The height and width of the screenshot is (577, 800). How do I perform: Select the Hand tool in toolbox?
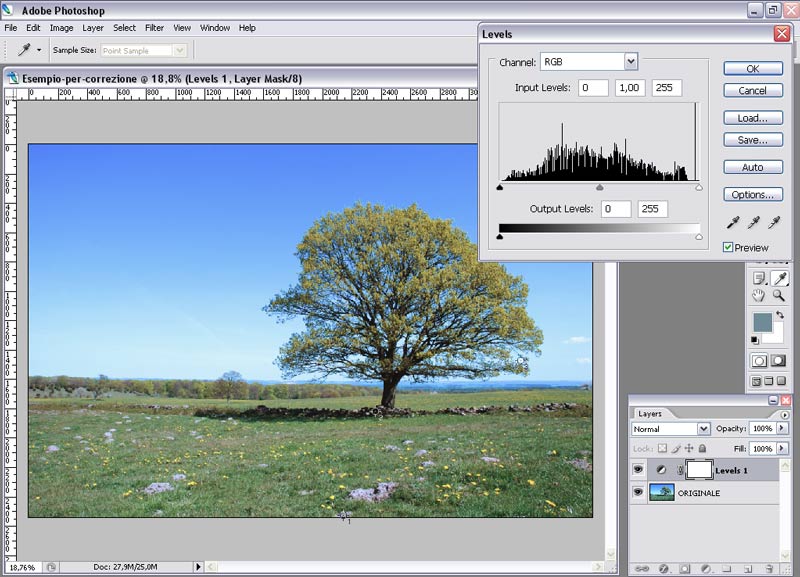point(759,295)
